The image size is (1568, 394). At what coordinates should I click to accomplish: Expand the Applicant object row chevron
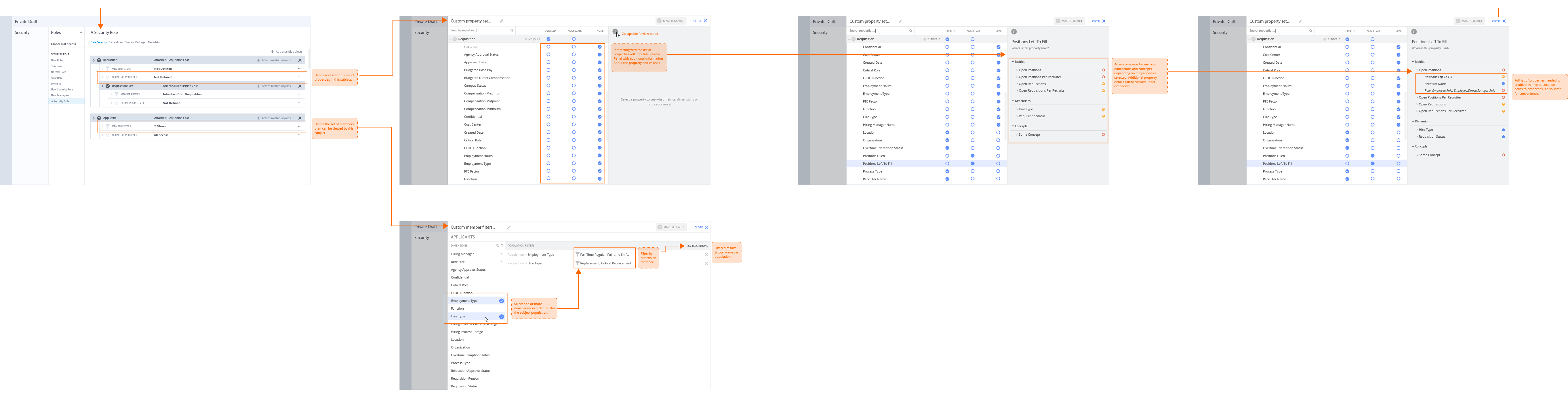pyautogui.click(x=94, y=118)
